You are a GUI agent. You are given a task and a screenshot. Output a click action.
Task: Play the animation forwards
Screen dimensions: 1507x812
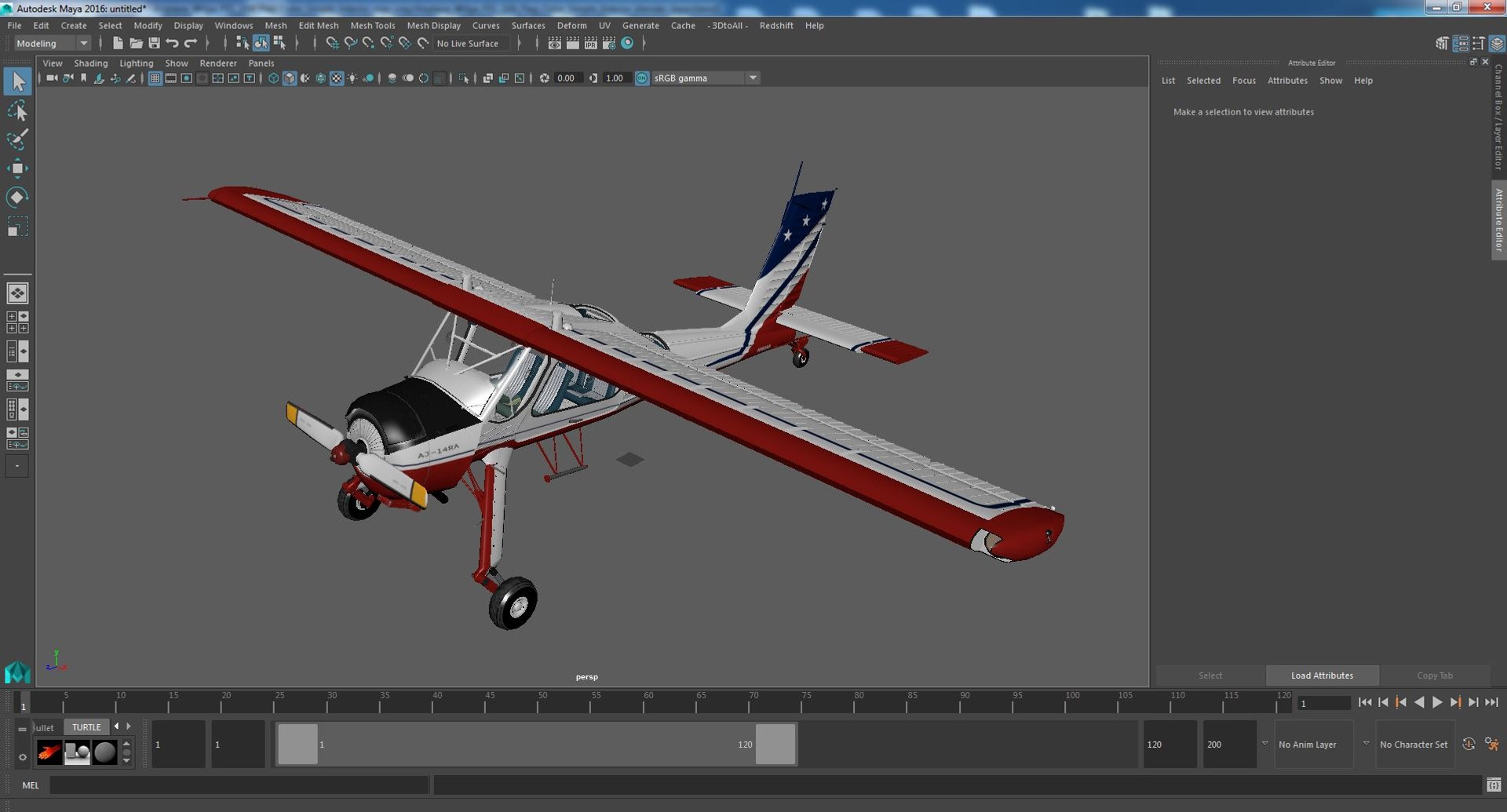click(1437, 702)
